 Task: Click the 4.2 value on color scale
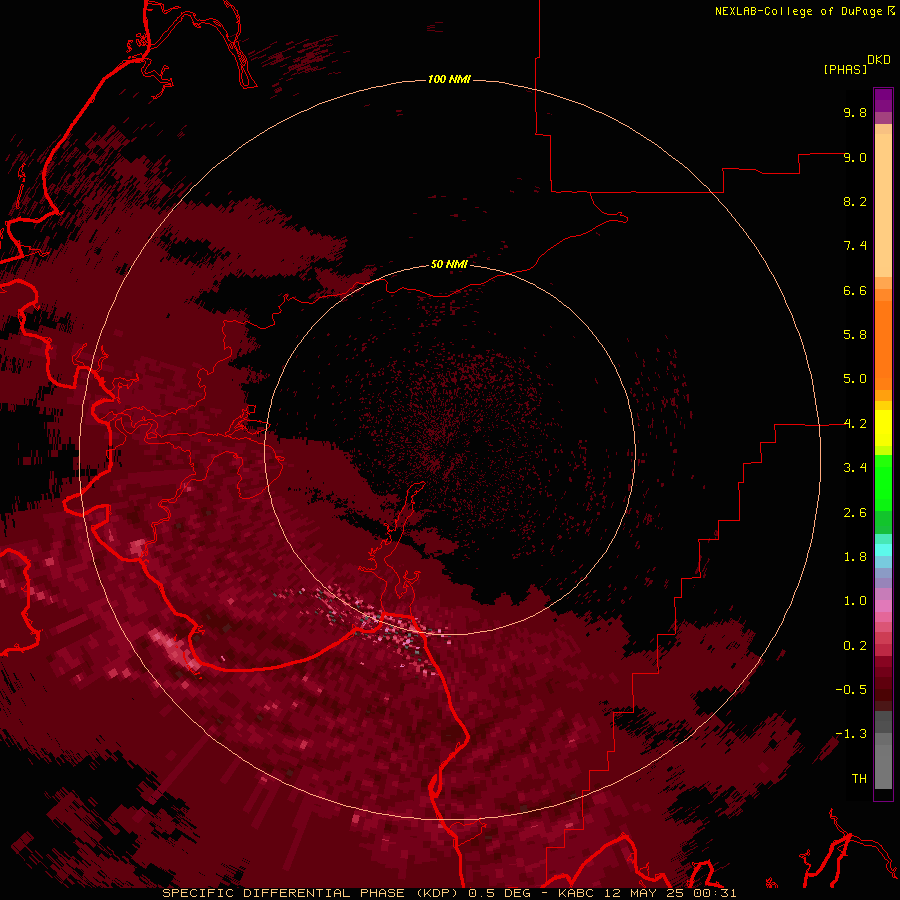pyautogui.click(x=855, y=424)
